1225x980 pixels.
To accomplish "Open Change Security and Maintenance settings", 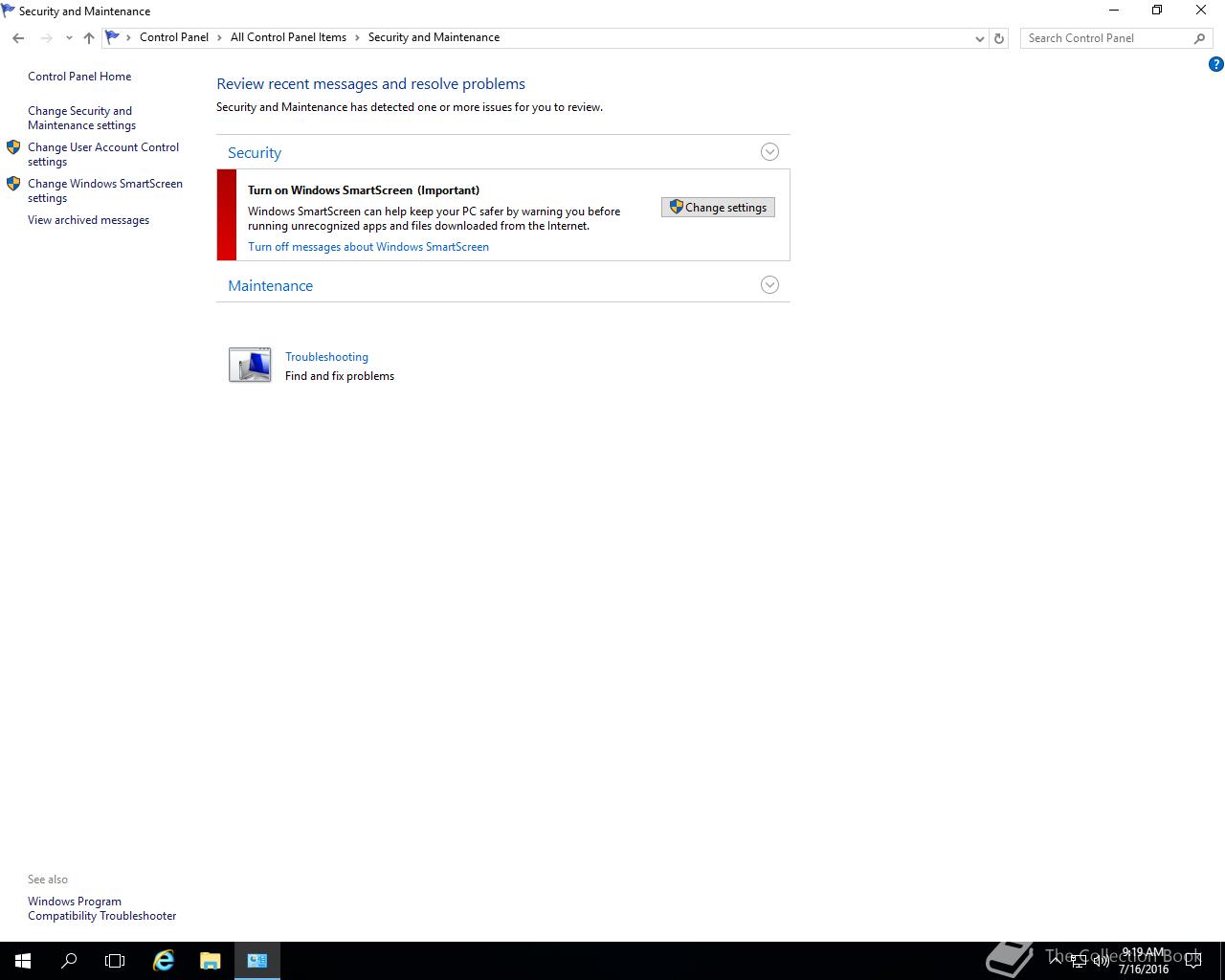I will 81,118.
